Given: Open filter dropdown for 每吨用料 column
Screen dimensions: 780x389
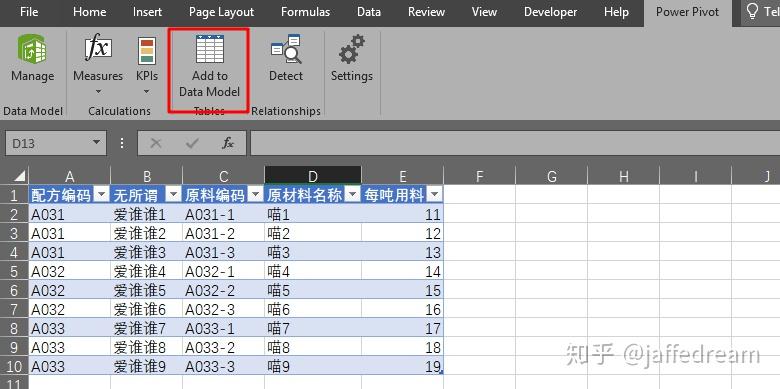Looking at the screenshot, I should point(434,195).
